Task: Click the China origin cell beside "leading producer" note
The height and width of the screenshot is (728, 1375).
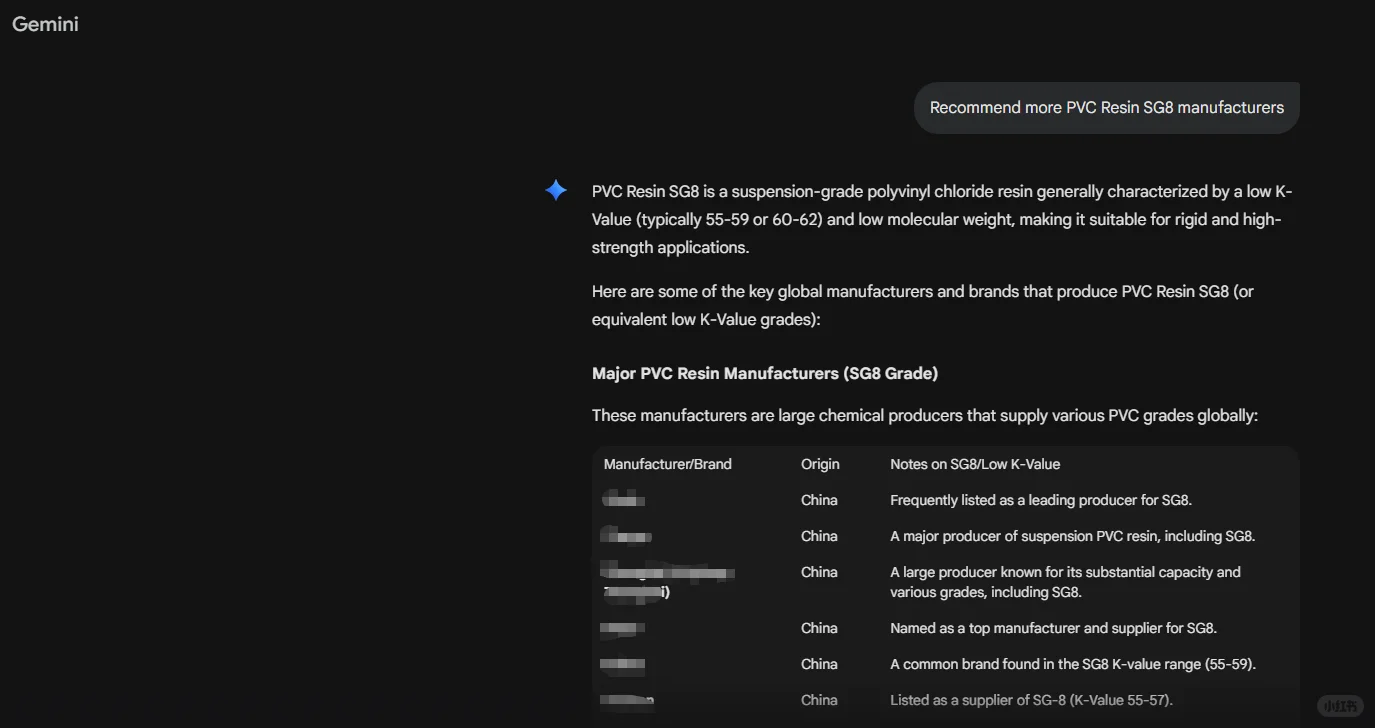Action: pos(819,500)
